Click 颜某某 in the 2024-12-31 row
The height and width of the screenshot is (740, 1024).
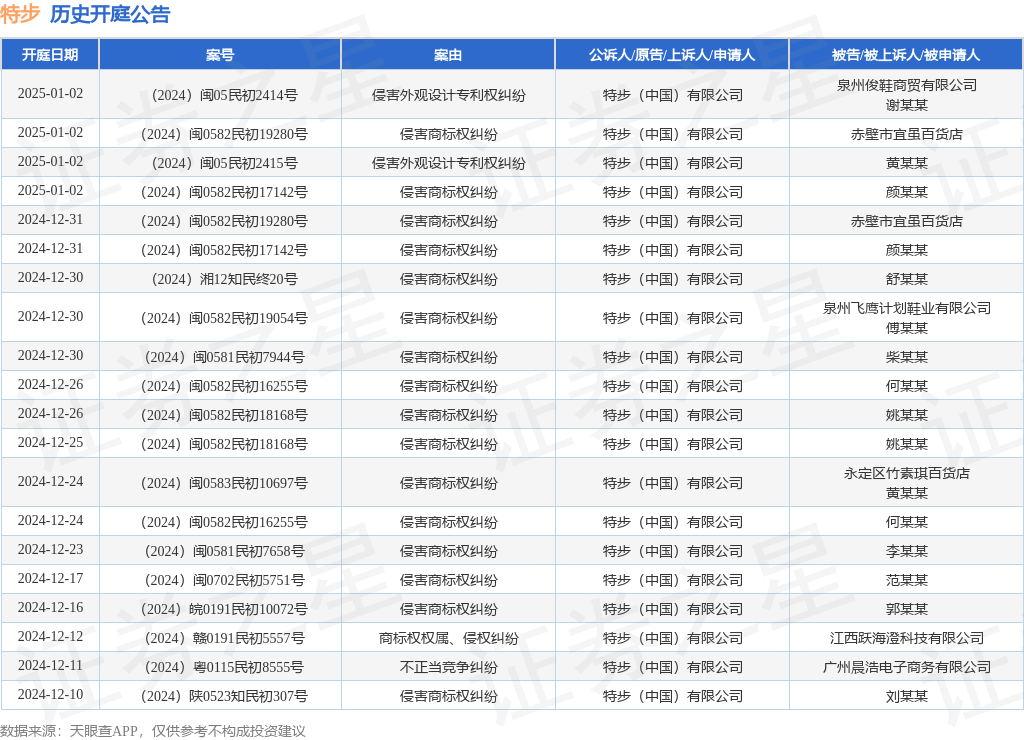[906, 251]
